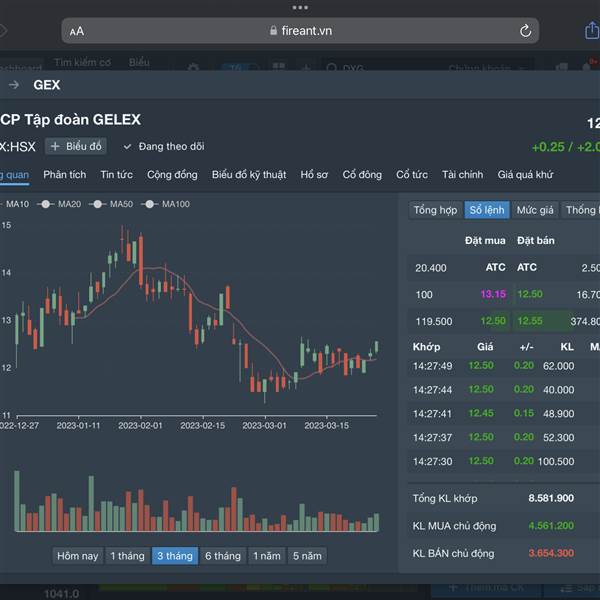This screenshot has height=600, width=600.
Task: Toggle the MA100 moving average line
Action: coord(165,204)
